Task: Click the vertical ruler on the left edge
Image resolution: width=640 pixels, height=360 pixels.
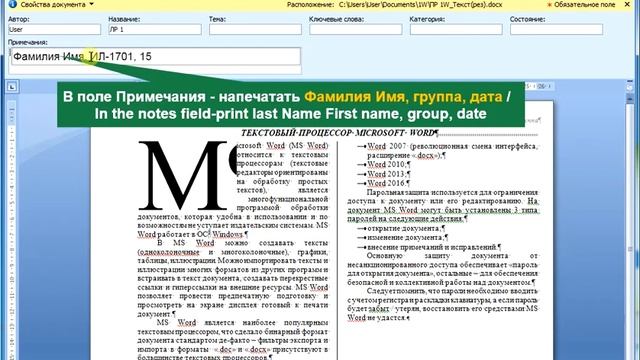Action: 11,229
